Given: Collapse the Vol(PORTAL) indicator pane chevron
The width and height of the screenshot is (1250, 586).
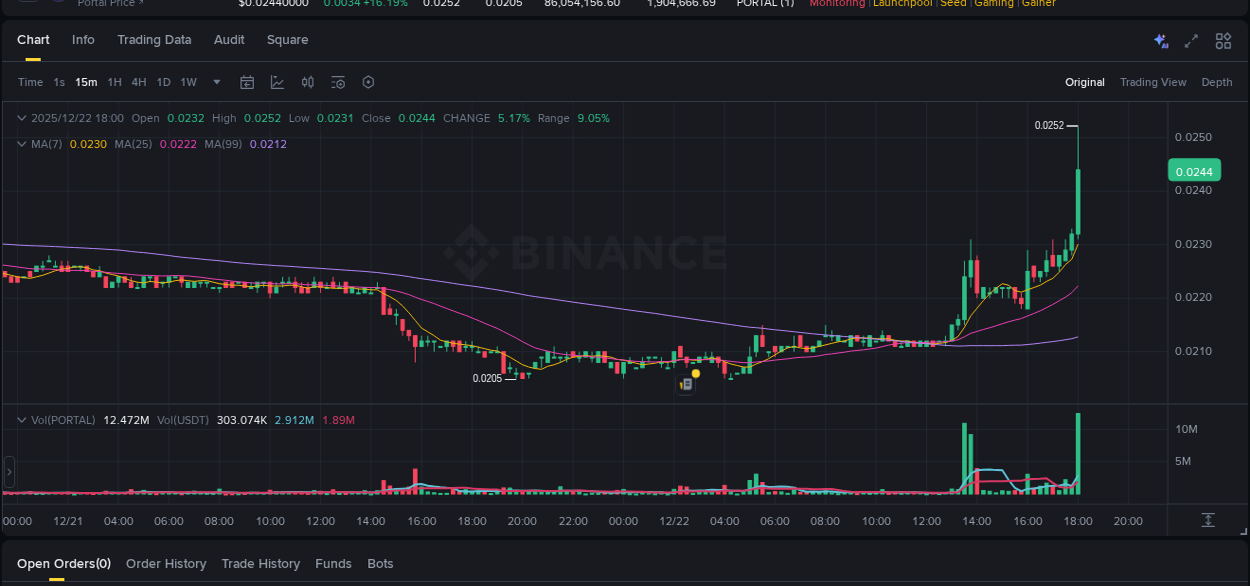Looking at the screenshot, I should click(21, 419).
